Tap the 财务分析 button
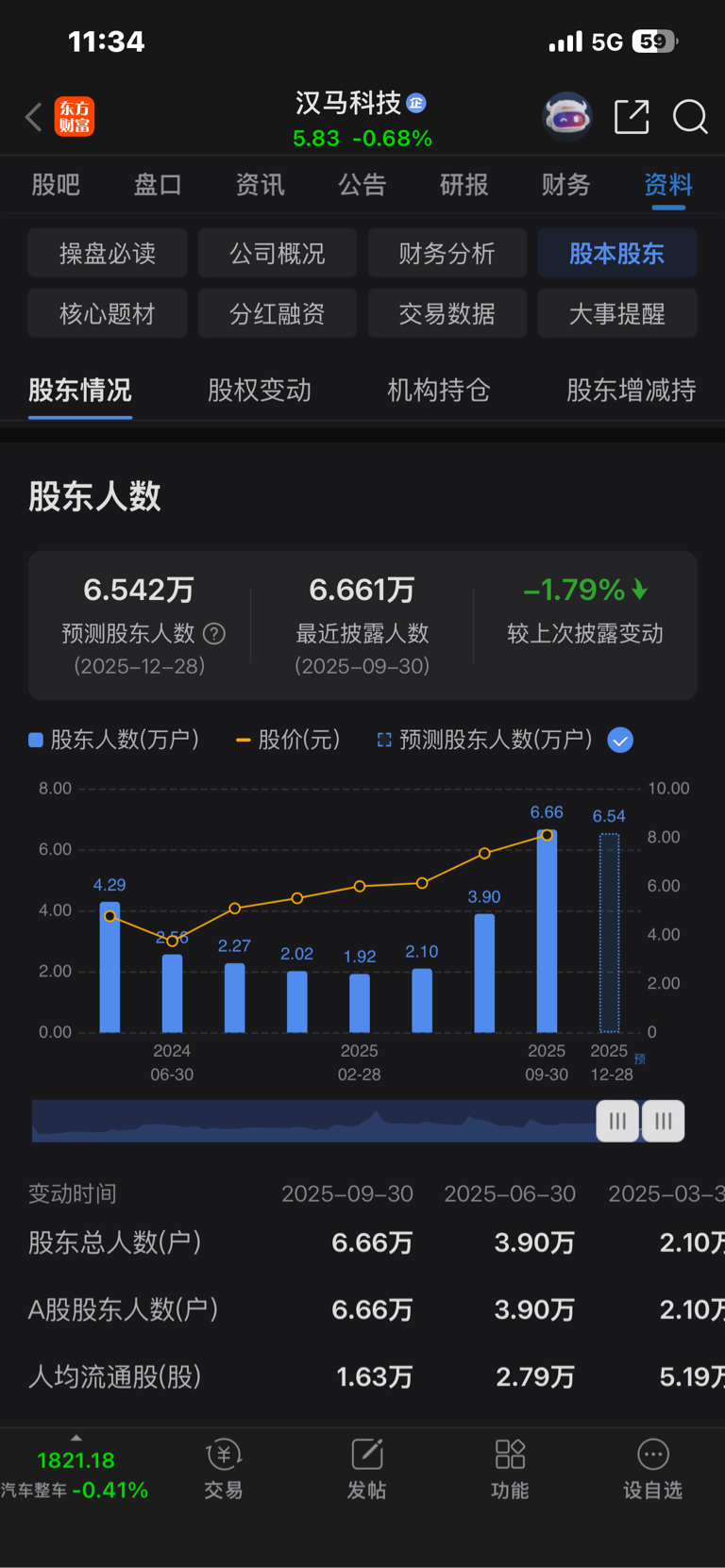The image size is (725, 1568). 447,253
